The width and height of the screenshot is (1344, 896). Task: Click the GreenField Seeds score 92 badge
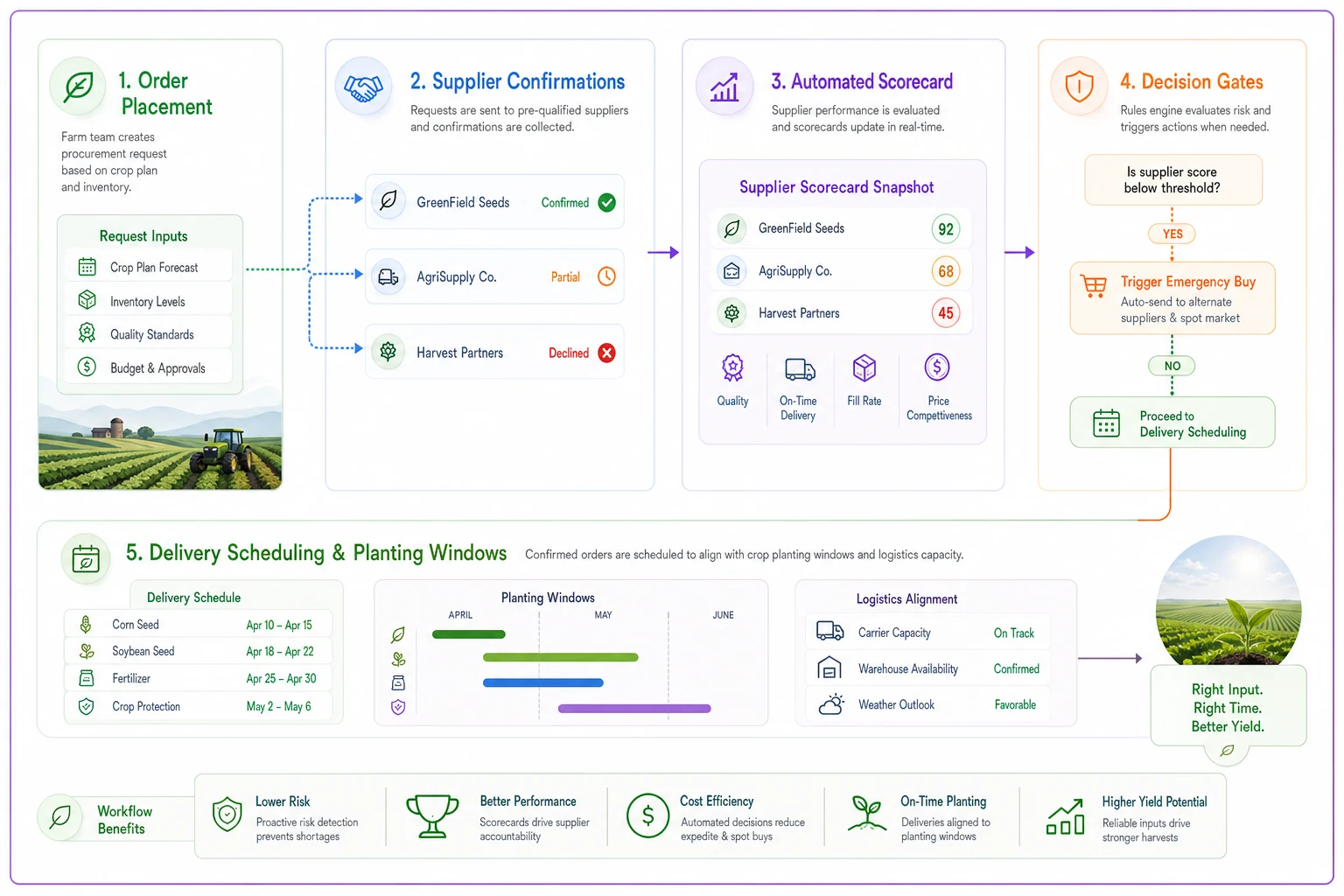coord(946,229)
